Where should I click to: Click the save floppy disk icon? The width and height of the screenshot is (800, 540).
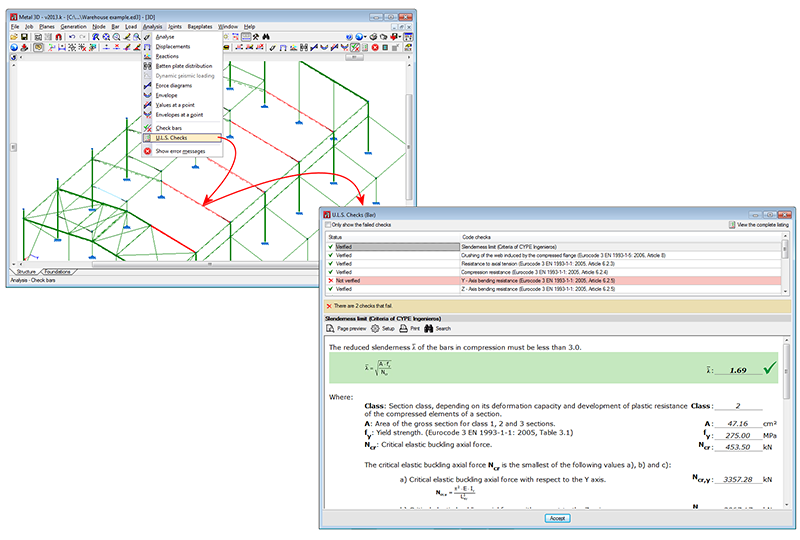tap(24, 37)
